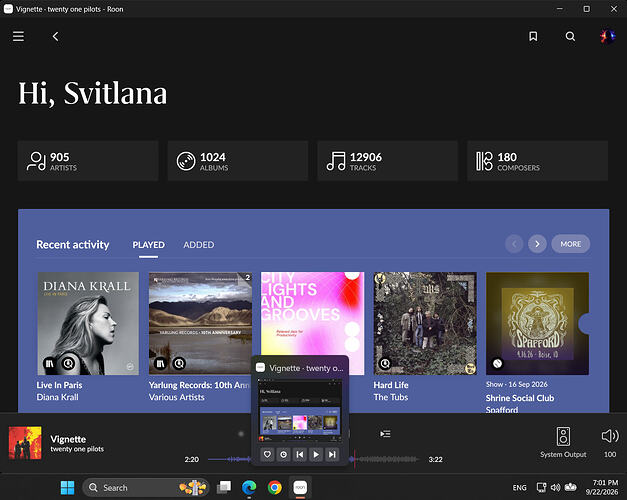627x500 pixels.
Task: Click history badge on Yarlung Records cover
Action: 179,364
